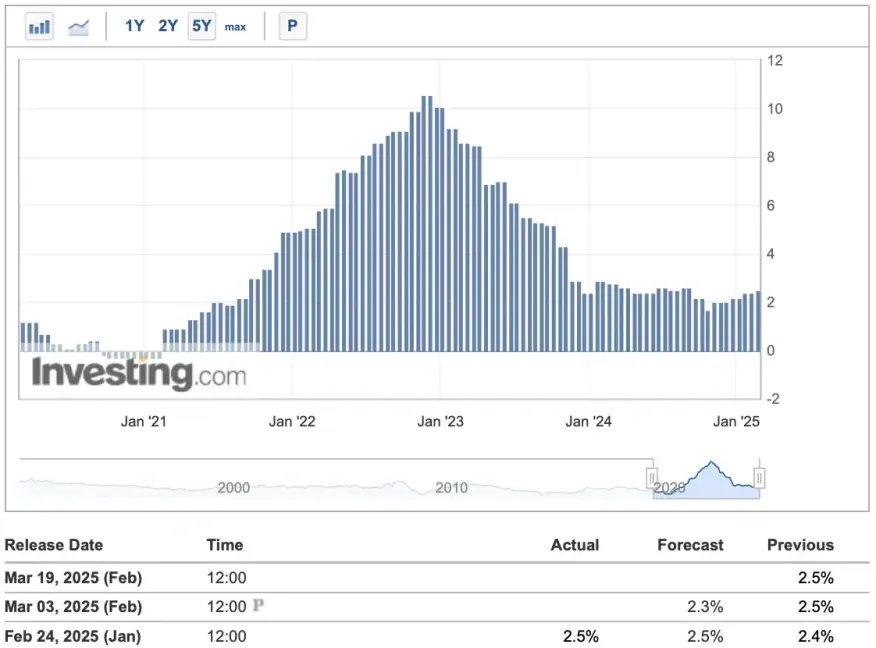Toggle the P preliminary data button
The width and height of the screenshot is (876, 648).
click(x=292, y=27)
